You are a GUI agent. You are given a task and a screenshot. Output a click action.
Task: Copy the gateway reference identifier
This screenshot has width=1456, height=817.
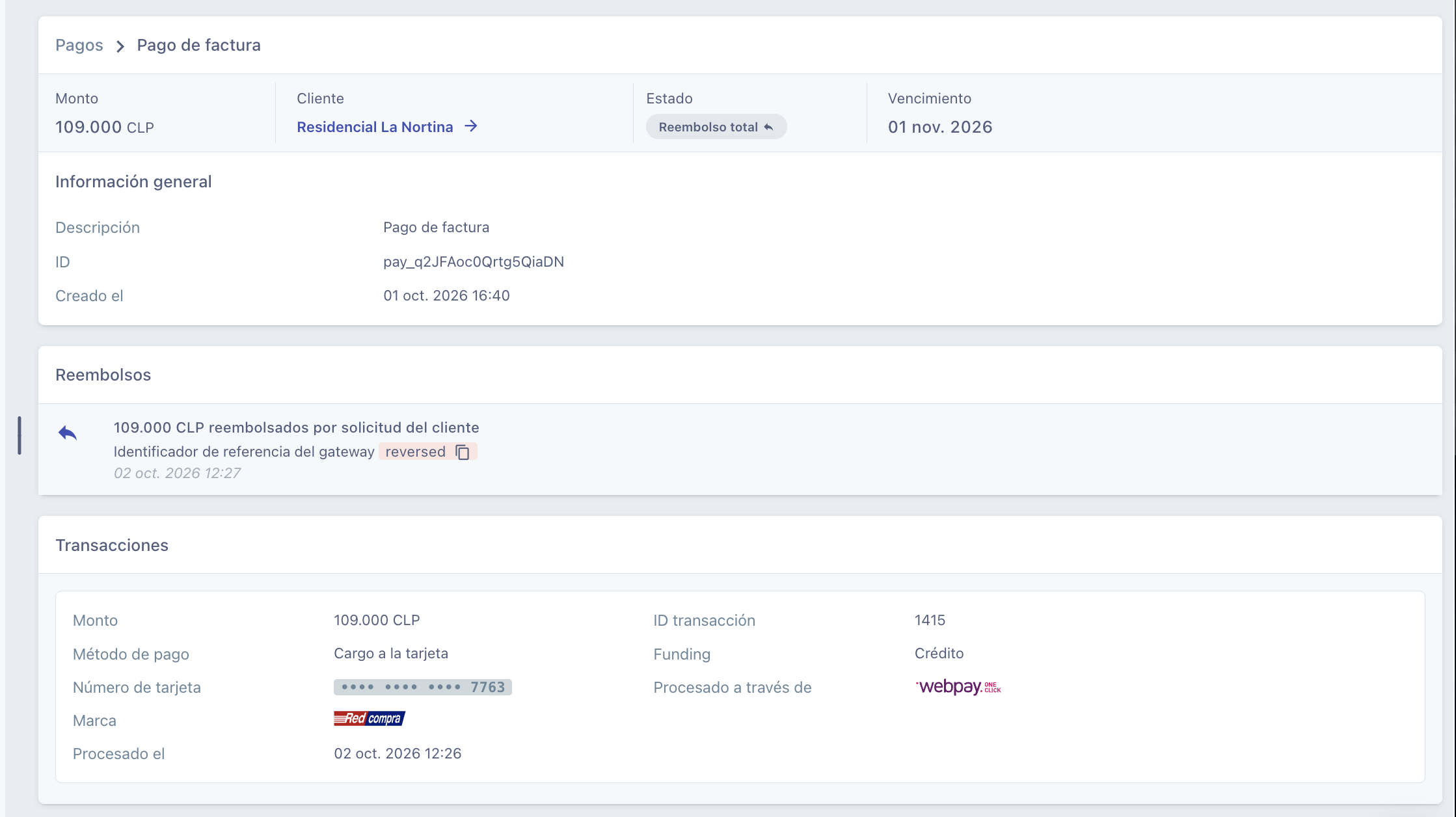463,452
